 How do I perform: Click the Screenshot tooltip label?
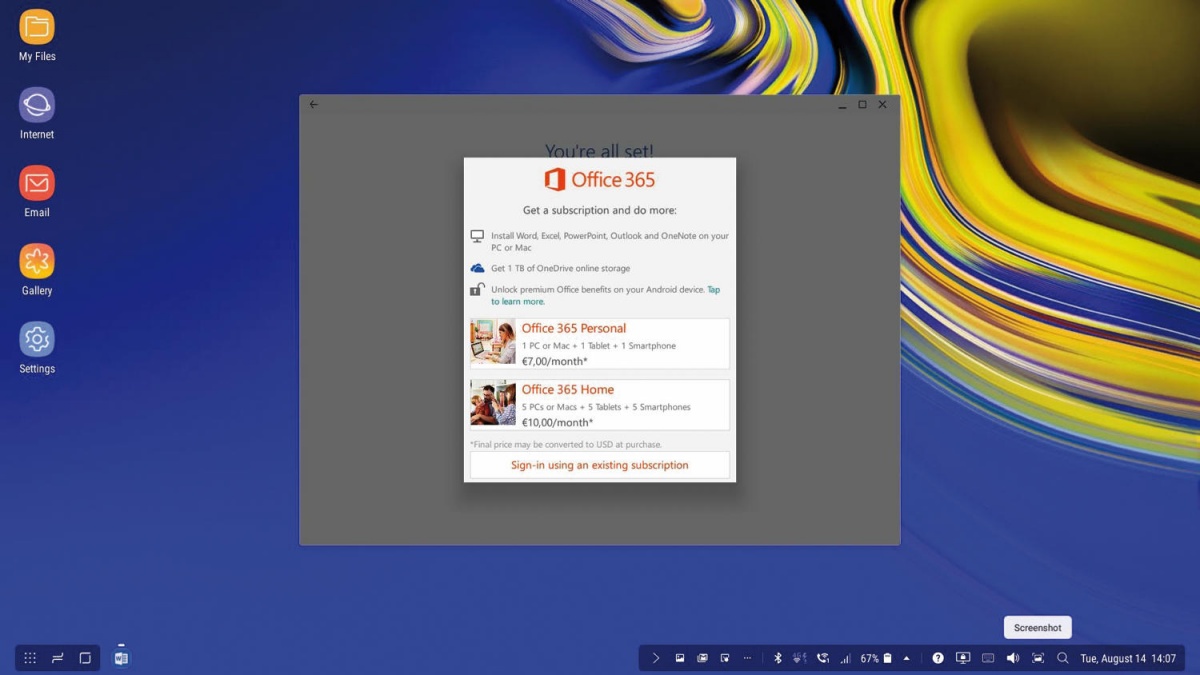1038,628
